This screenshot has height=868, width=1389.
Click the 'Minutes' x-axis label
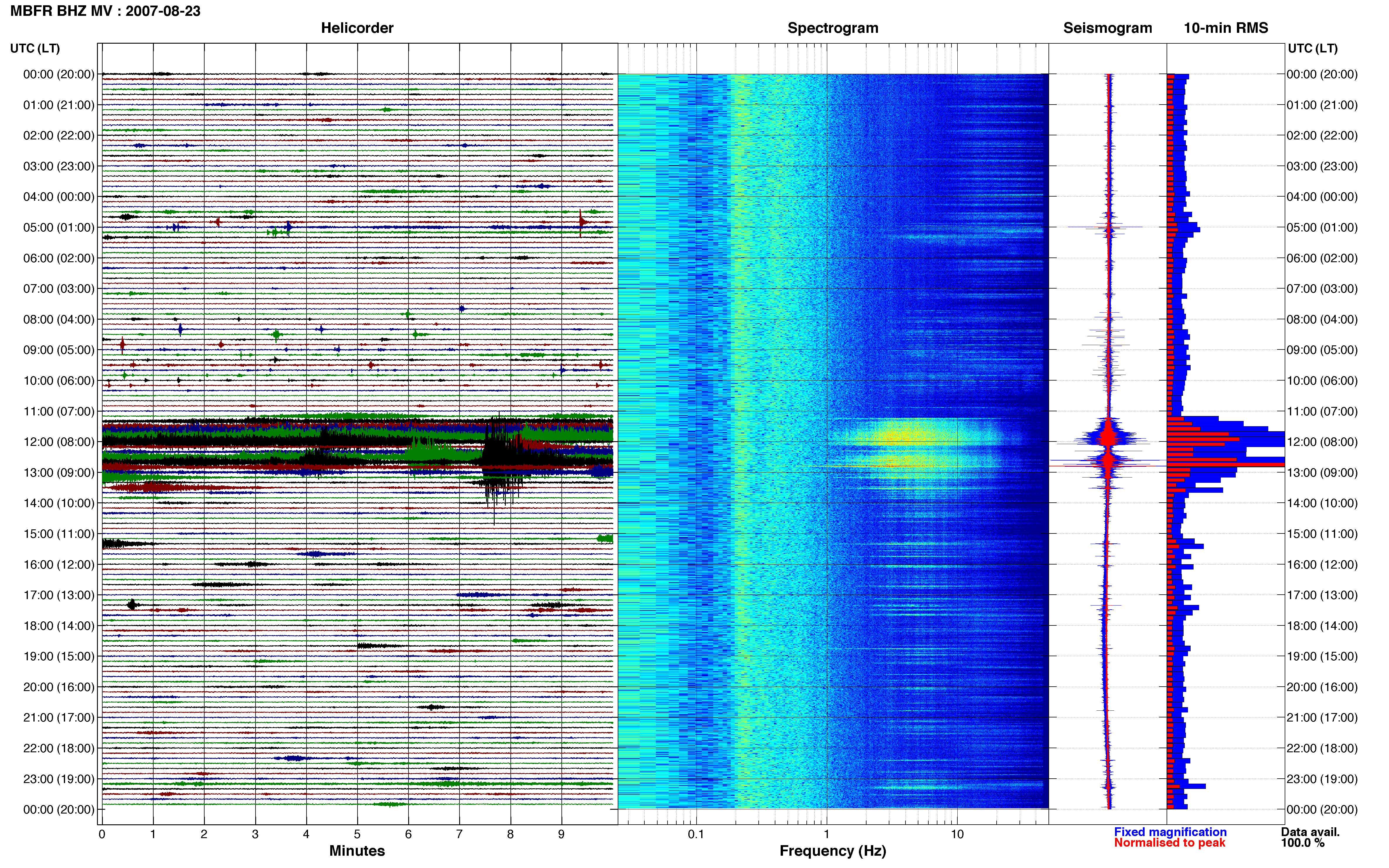(x=357, y=851)
